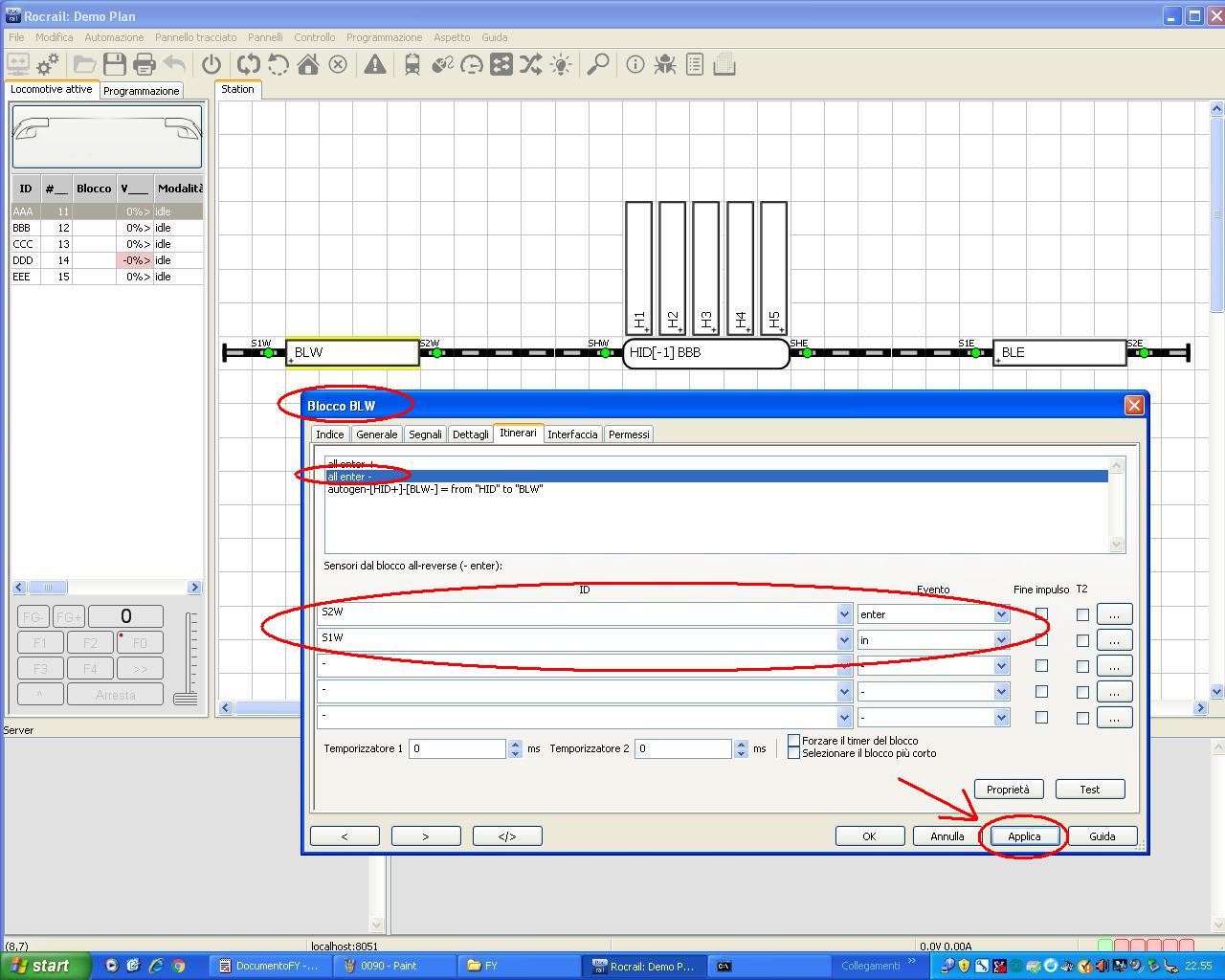Click the Annulla button
The image size is (1225, 980).
click(x=947, y=836)
